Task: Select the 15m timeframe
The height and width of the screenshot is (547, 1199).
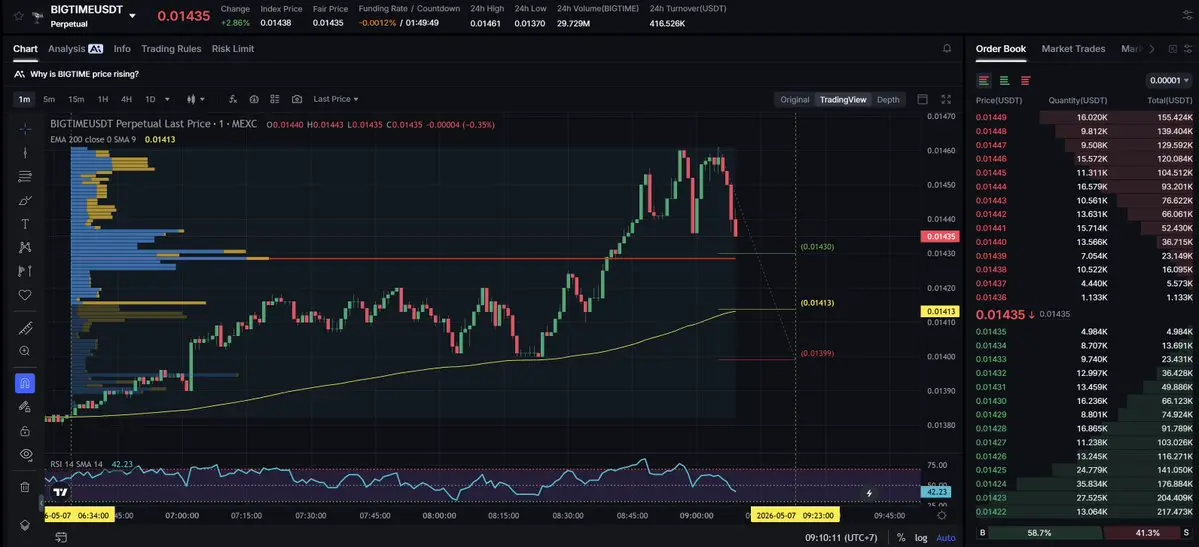Action: (x=76, y=99)
